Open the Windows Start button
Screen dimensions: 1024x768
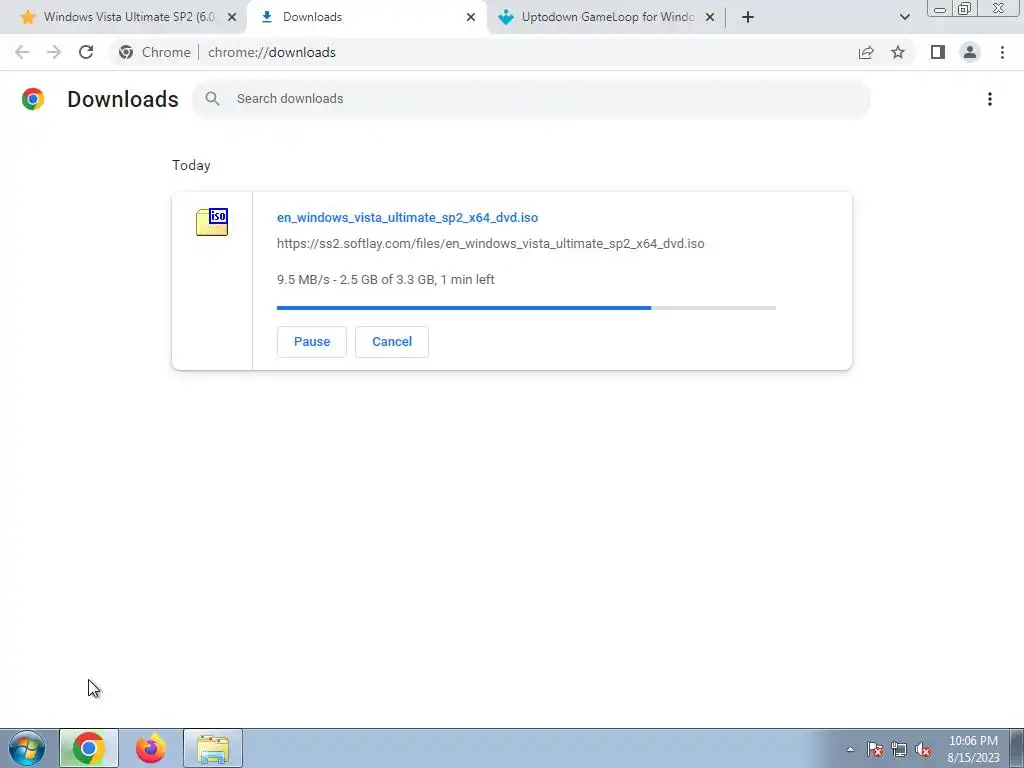coord(27,748)
